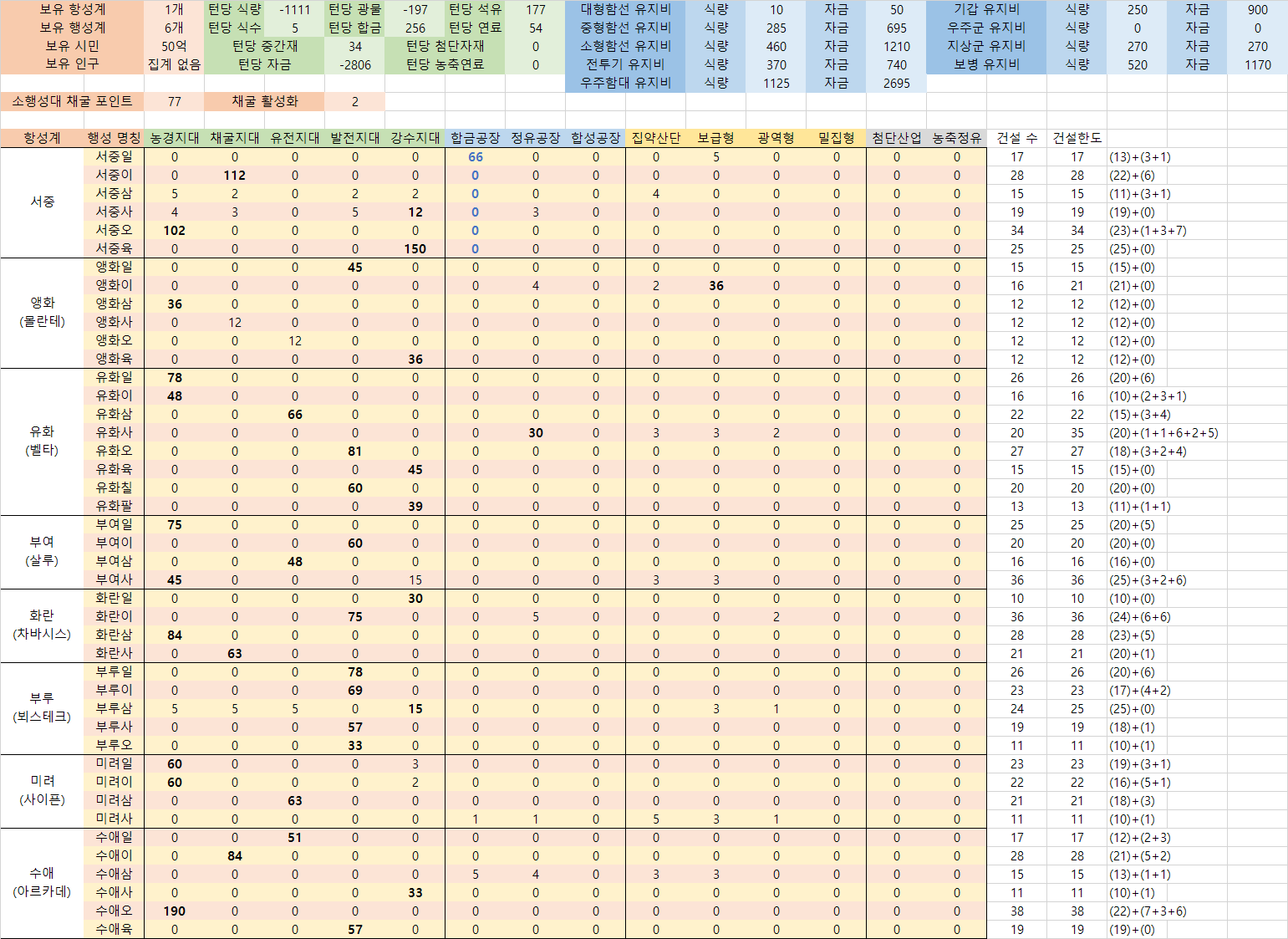
Task: Click the value 150 in the 서중육 row
Action: 415,248
